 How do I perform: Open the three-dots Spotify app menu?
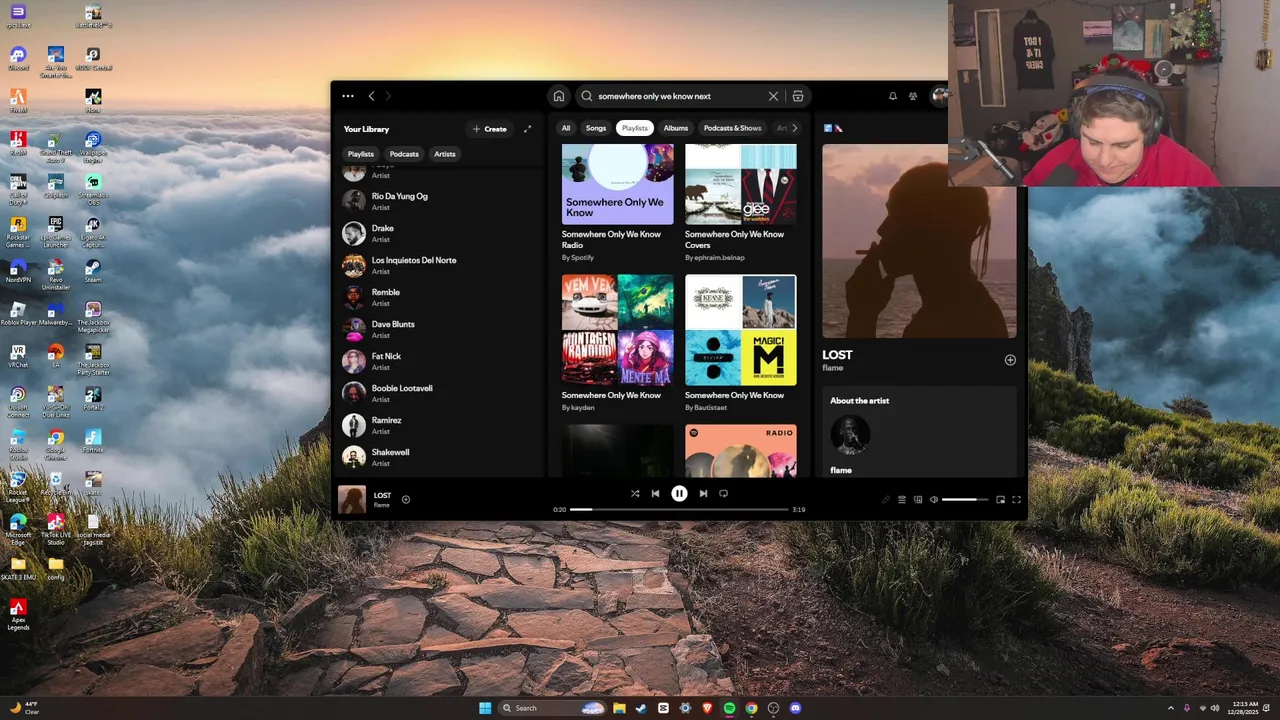click(347, 96)
